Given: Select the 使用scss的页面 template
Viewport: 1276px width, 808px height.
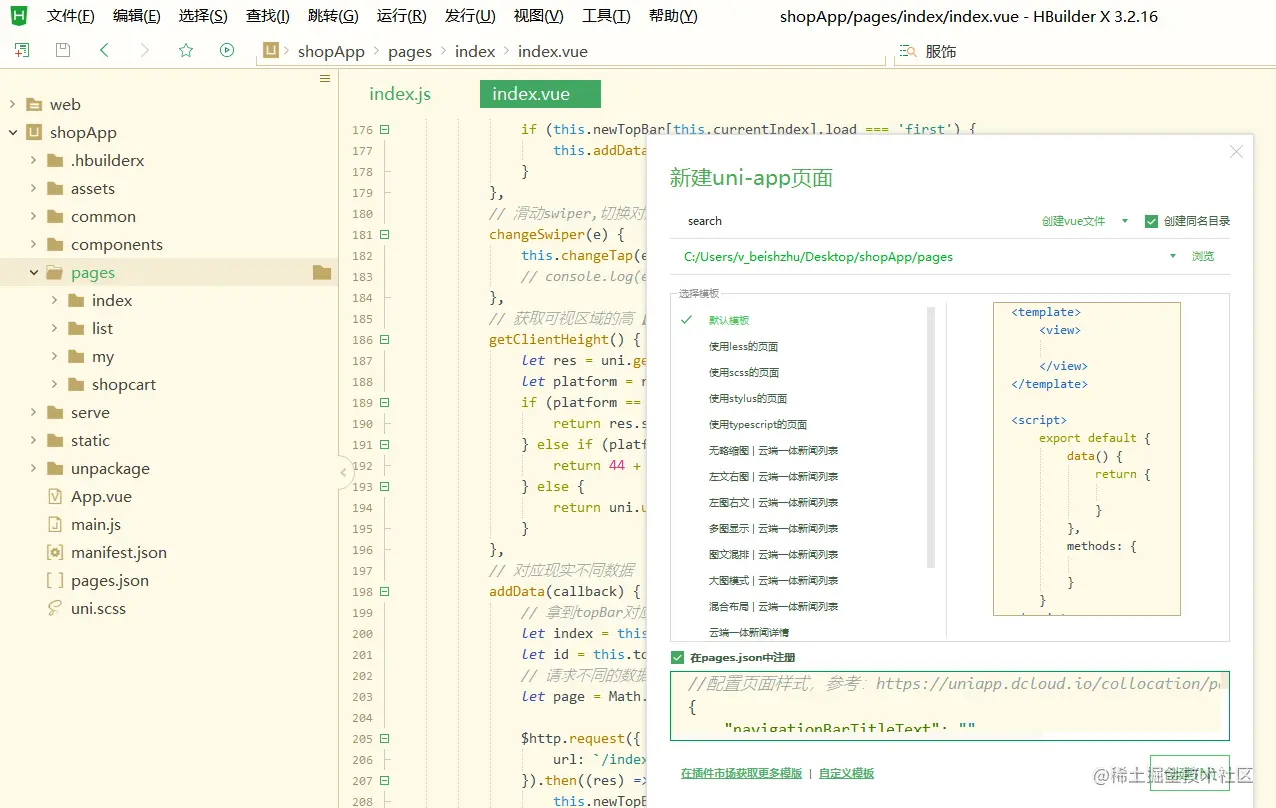Looking at the screenshot, I should (x=743, y=372).
